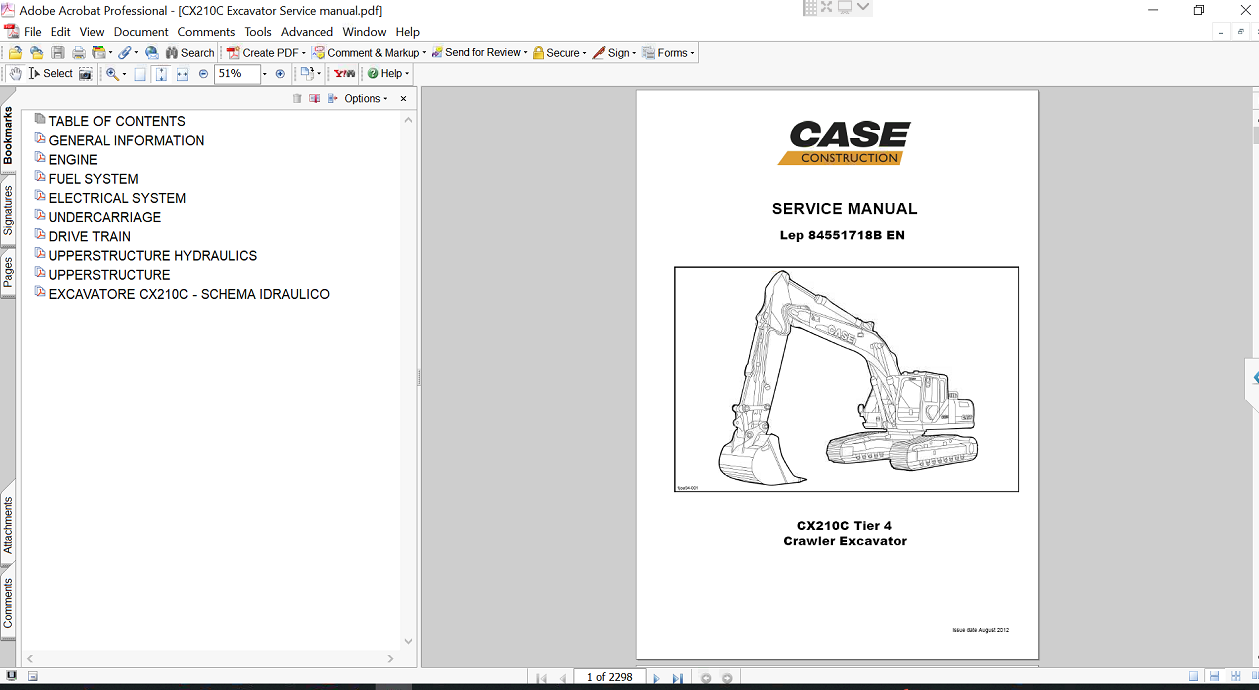Viewport: 1259px width, 690px height.
Task: Click the Save disk icon
Action: pos(58,53)
